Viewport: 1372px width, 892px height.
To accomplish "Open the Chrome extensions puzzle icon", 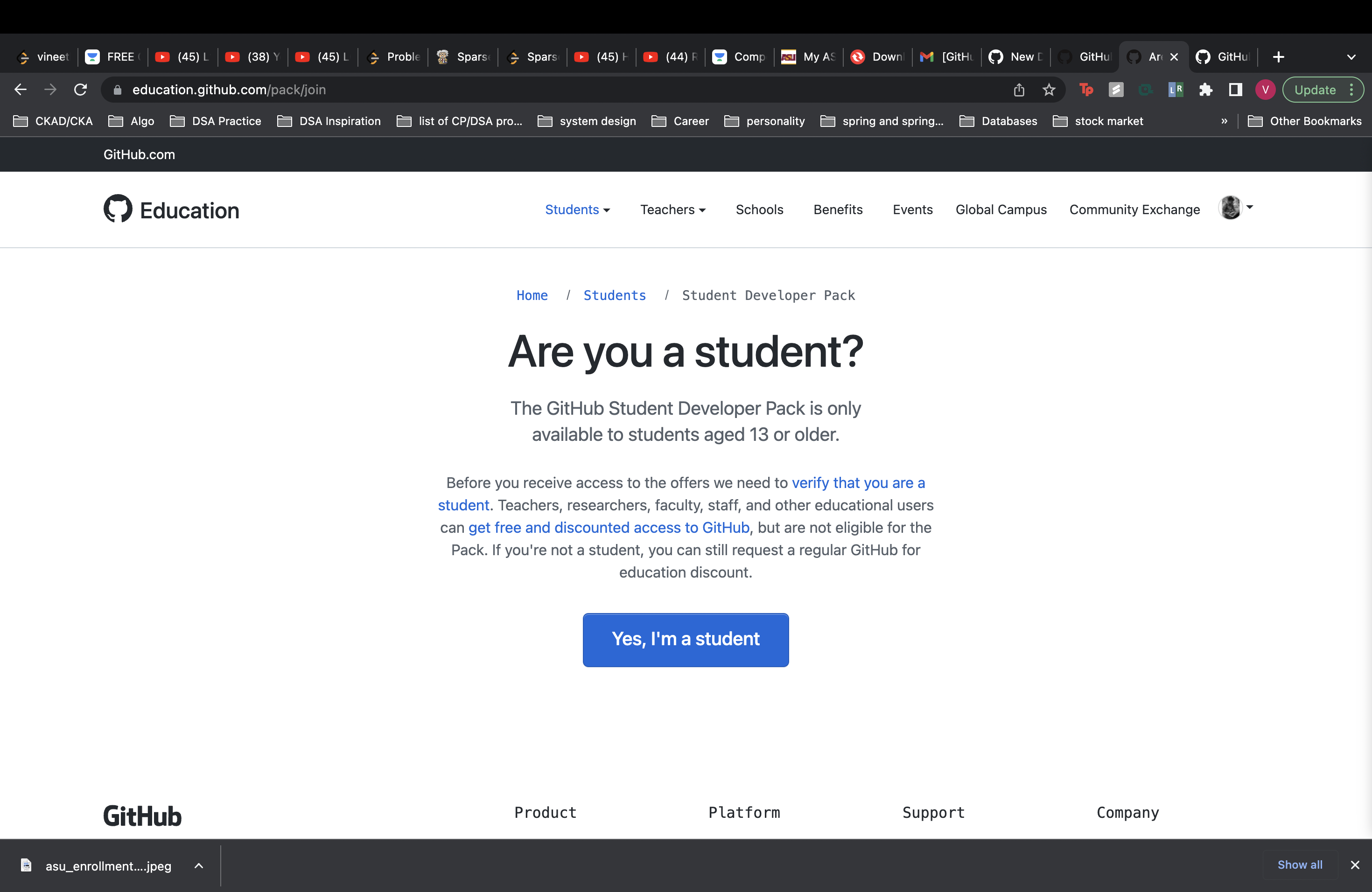I will point(1205,90).
